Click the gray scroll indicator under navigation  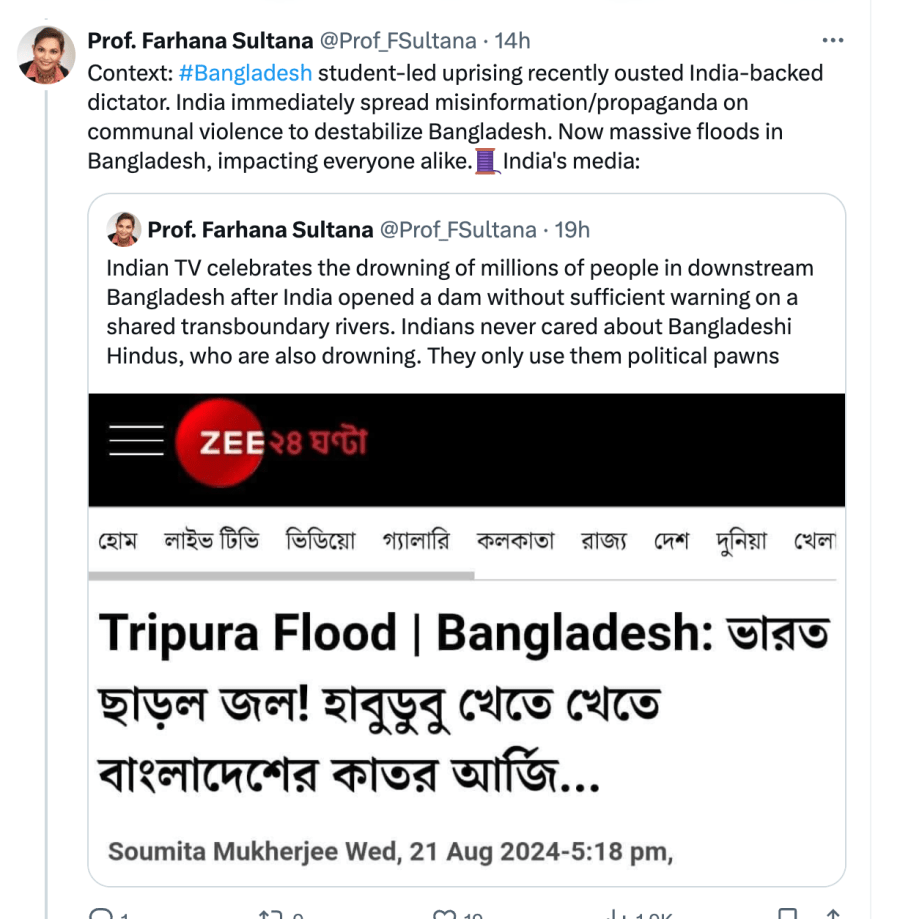click(281, 576)
